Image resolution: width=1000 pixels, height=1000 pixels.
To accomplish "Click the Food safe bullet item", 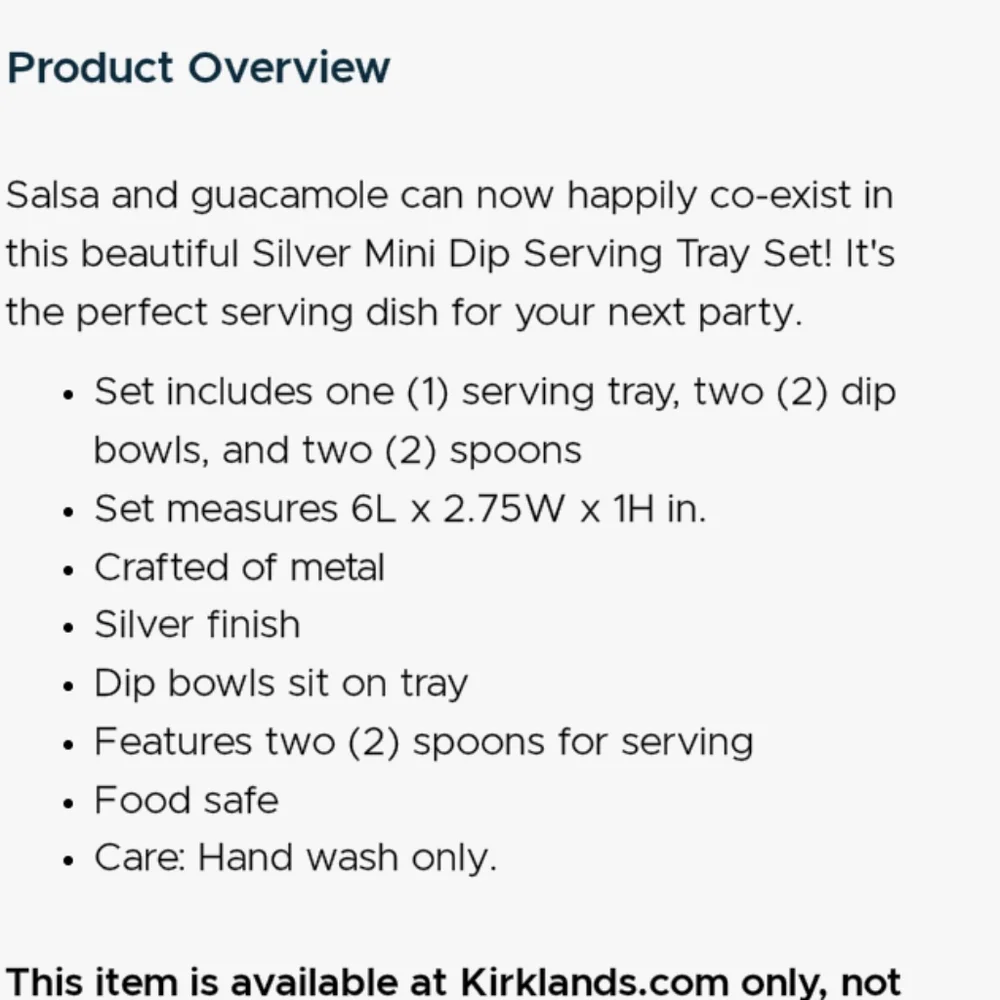I will pyautogui.click(x=186, y=800).
